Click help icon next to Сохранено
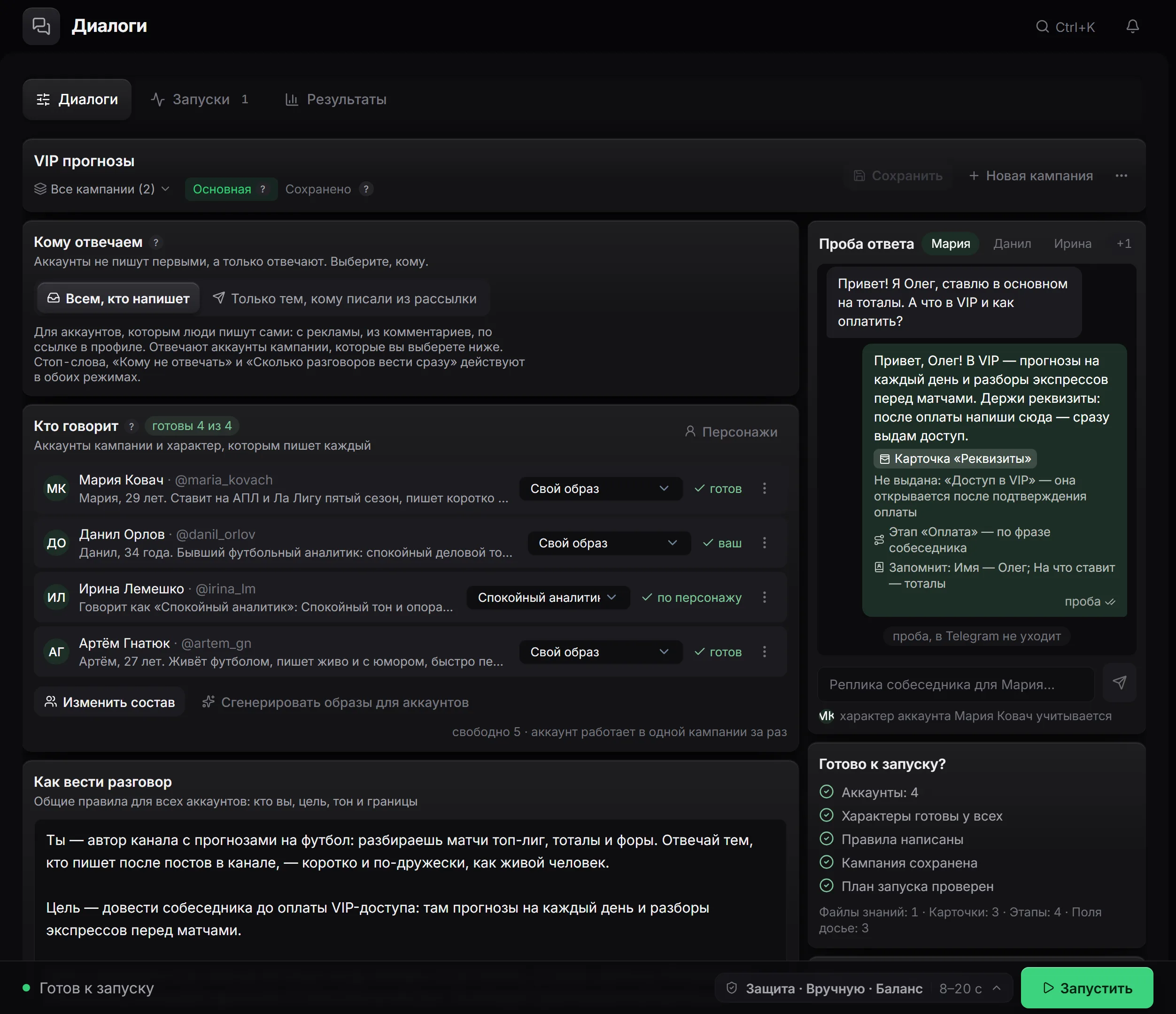 (x=366, y=190)
